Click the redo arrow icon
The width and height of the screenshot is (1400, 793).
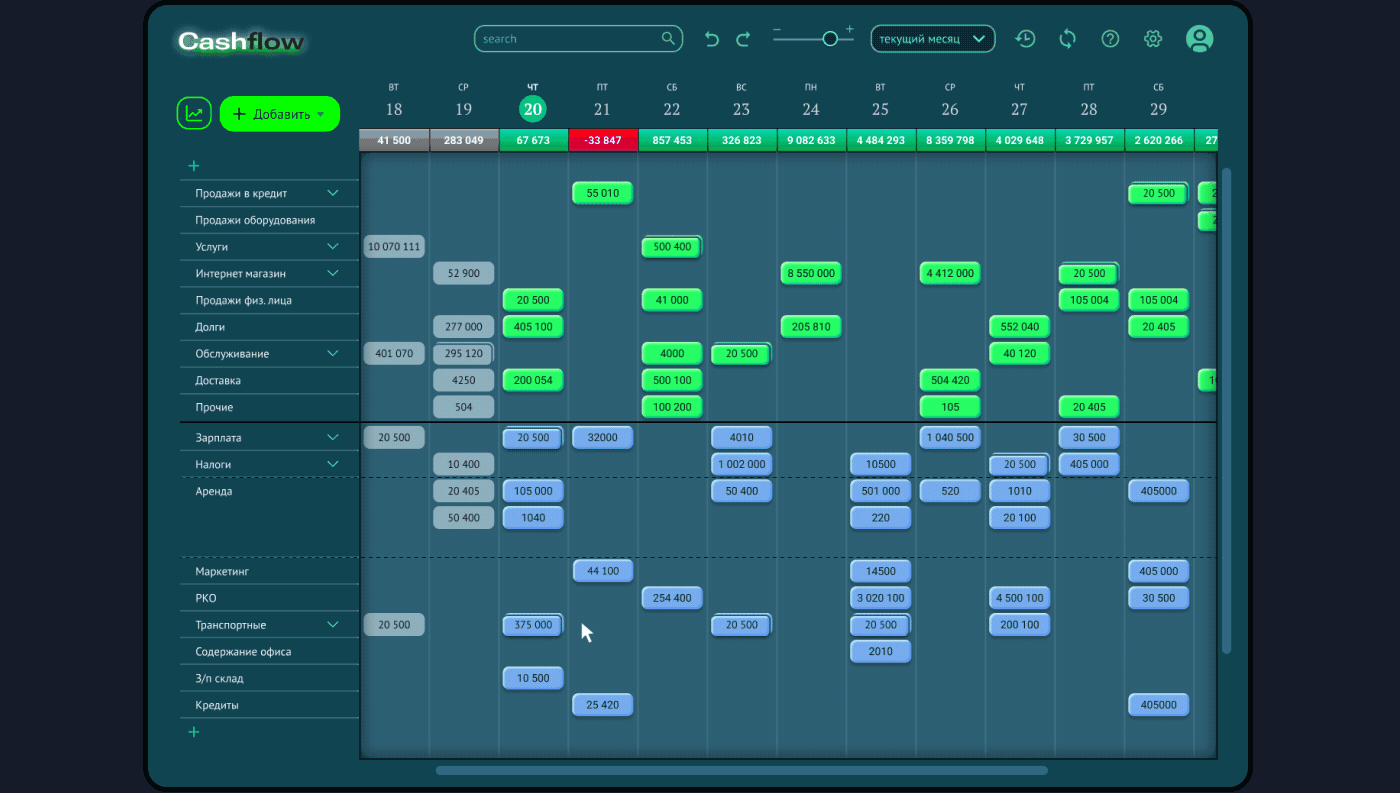pyautogui.click(x=743, y=39)
